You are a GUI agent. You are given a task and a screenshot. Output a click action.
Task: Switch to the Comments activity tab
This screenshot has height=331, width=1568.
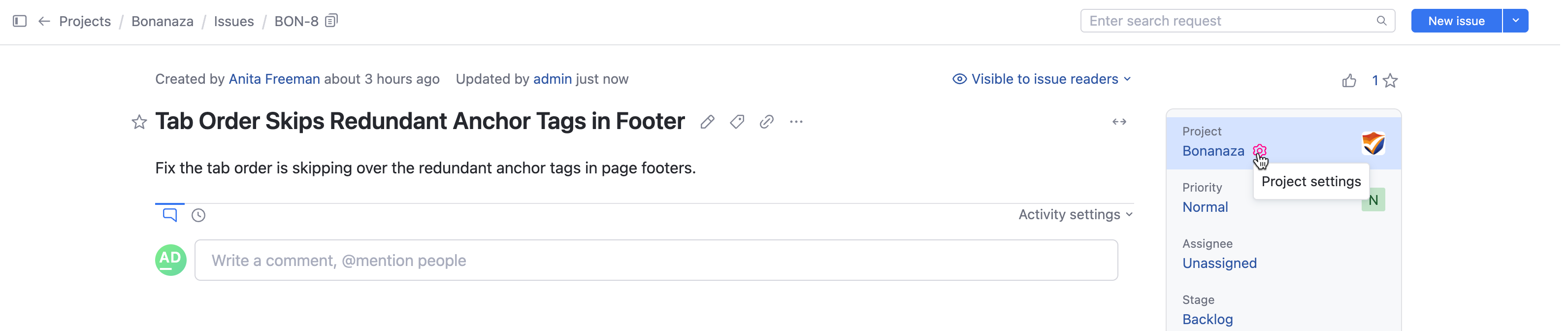[170, 215]
